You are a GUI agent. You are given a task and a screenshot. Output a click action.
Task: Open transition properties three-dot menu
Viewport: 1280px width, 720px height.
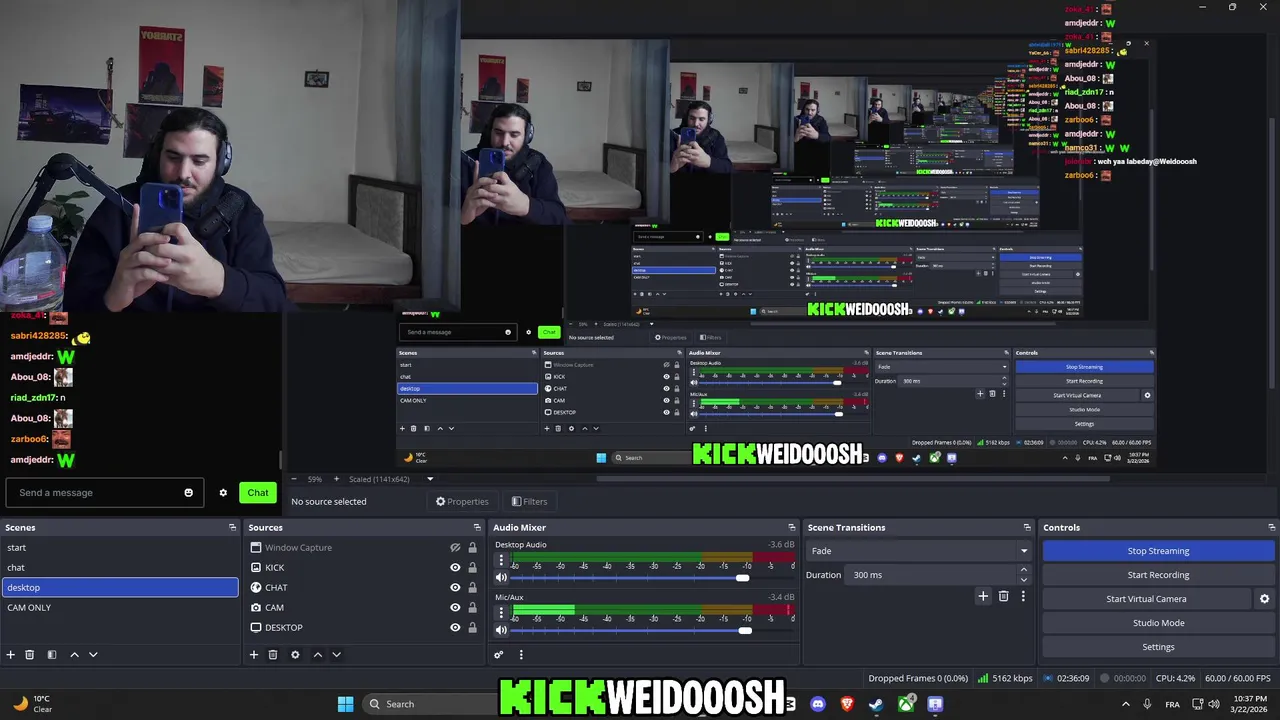coord(1023,596)
